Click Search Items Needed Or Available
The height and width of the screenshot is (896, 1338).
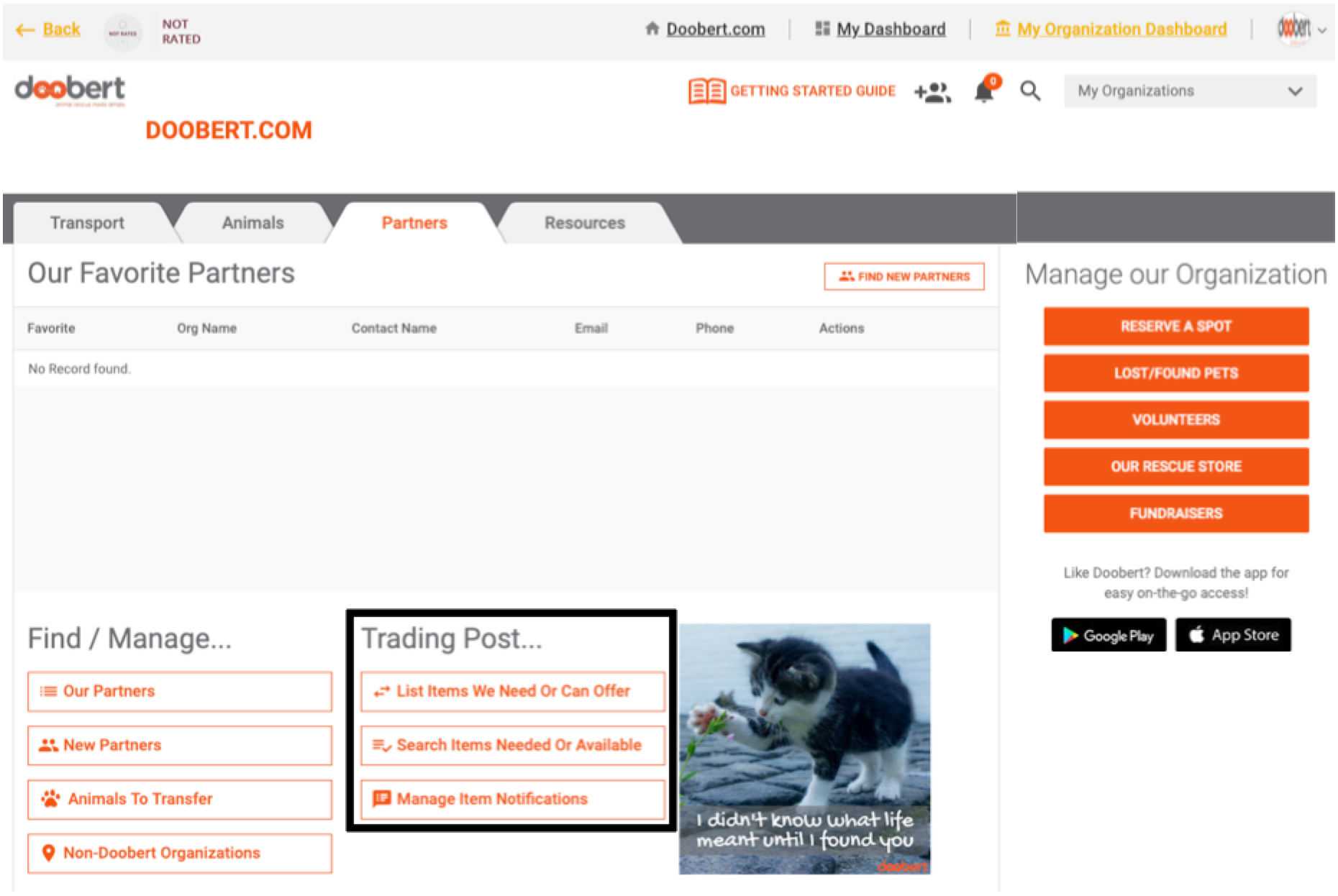[513, 746]
